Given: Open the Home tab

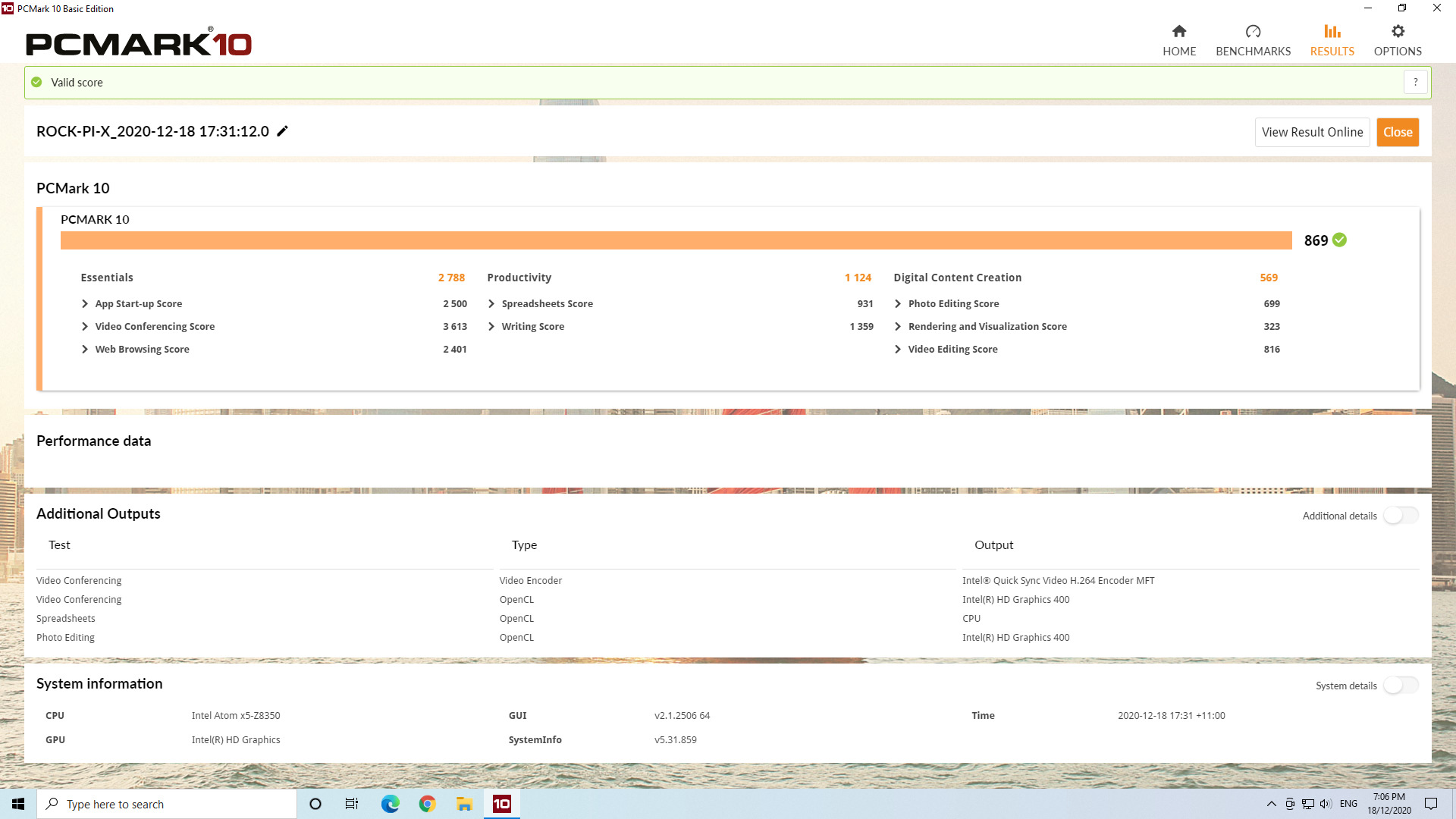Looking at the screenshot, I should pyautogui.click(x=1179, y=40).
